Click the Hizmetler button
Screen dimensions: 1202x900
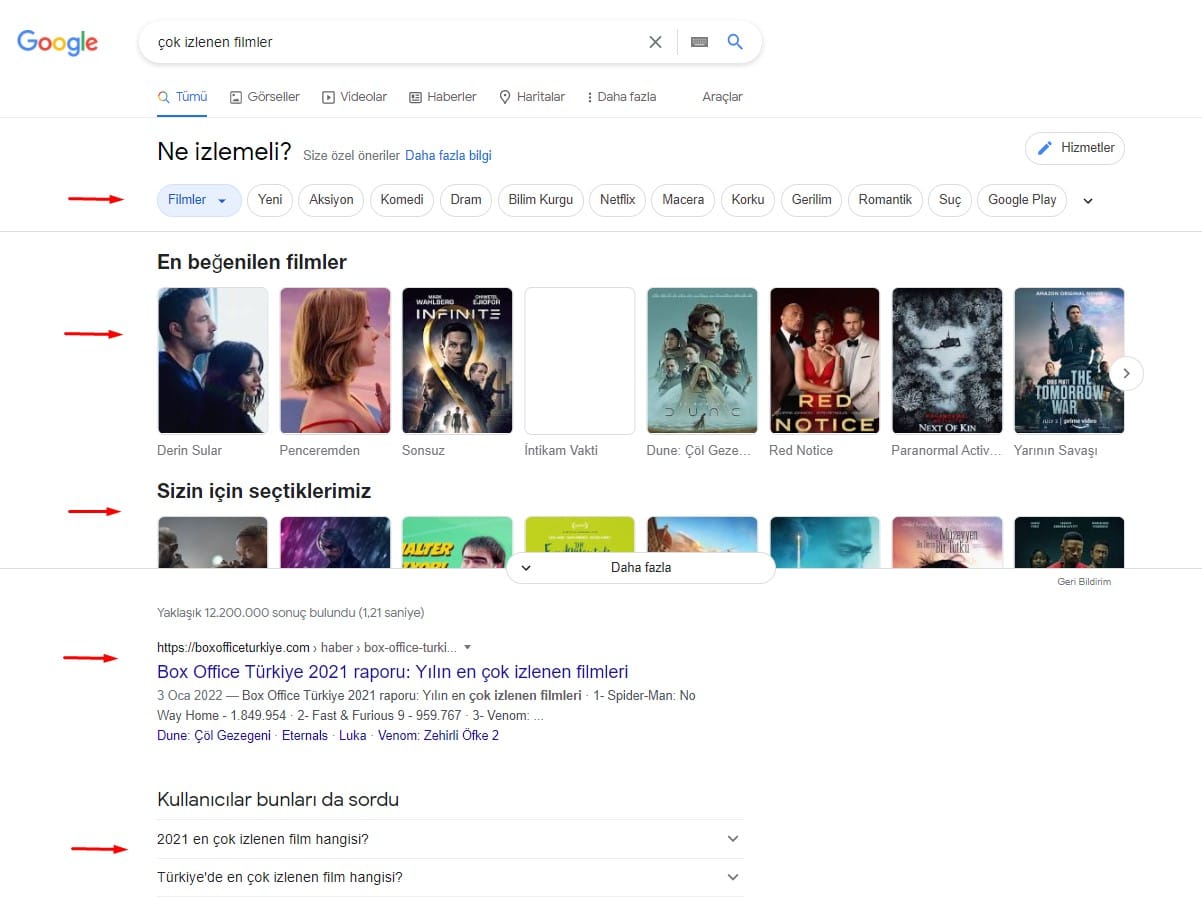1075,148
